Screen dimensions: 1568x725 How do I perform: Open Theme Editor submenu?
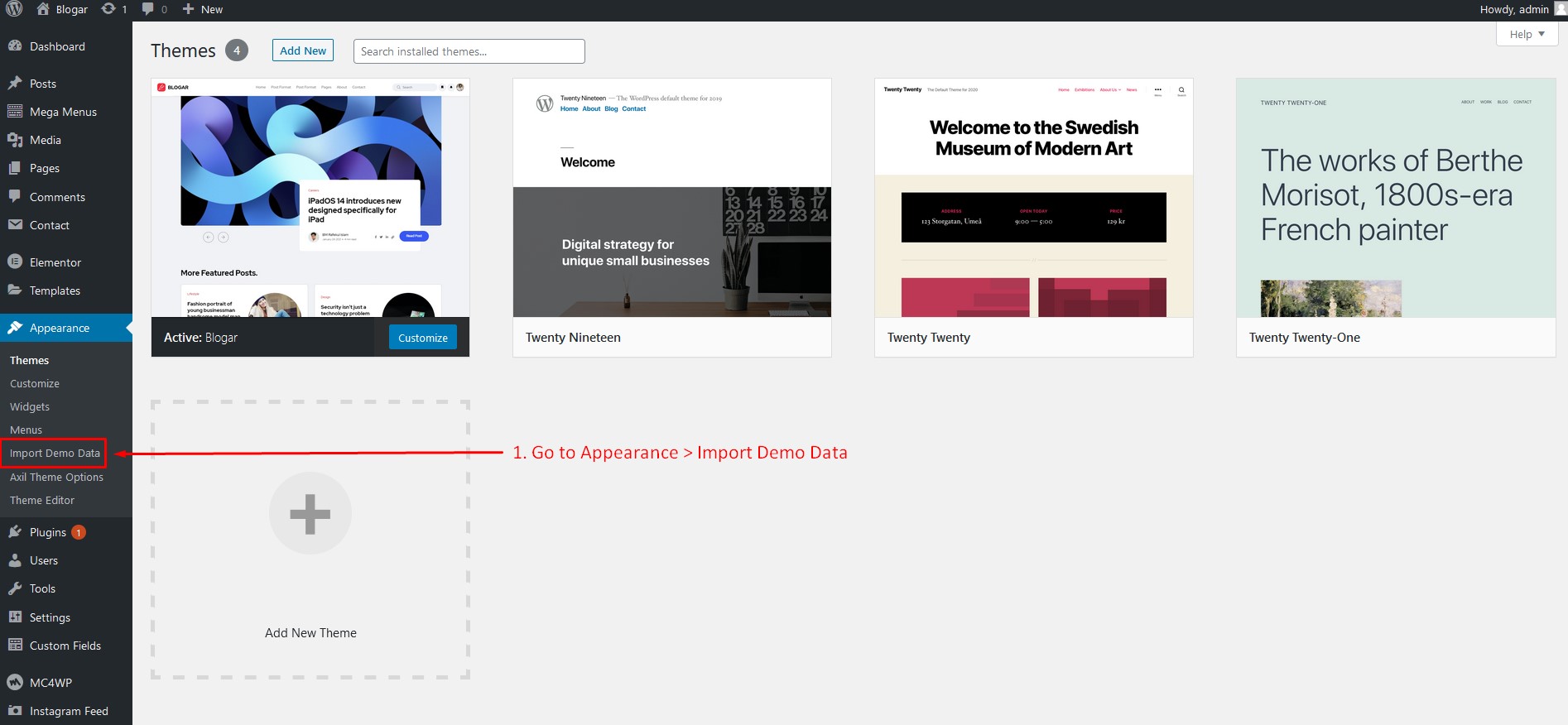pyautogui.click(x=42, y=500)
